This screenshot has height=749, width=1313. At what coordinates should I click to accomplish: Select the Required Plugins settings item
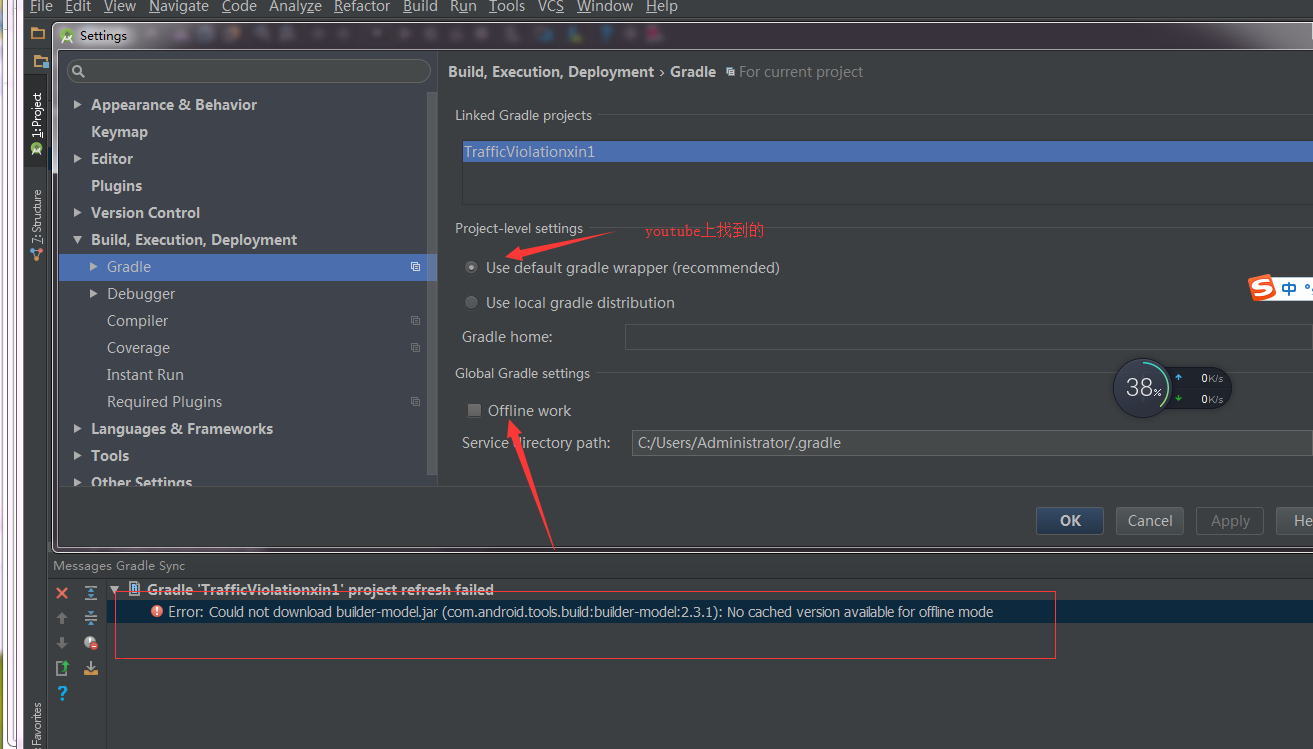pyautogui.click(x=164, y=402)
